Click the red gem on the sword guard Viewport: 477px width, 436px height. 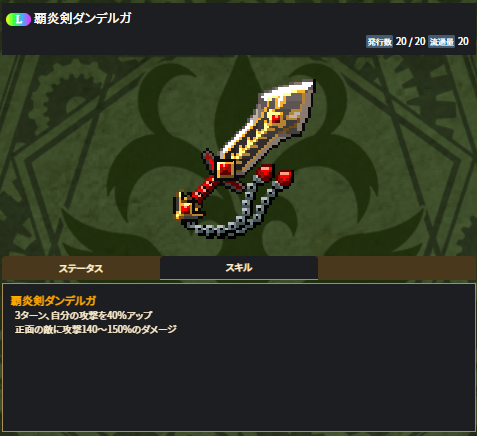tap(226, 169)
